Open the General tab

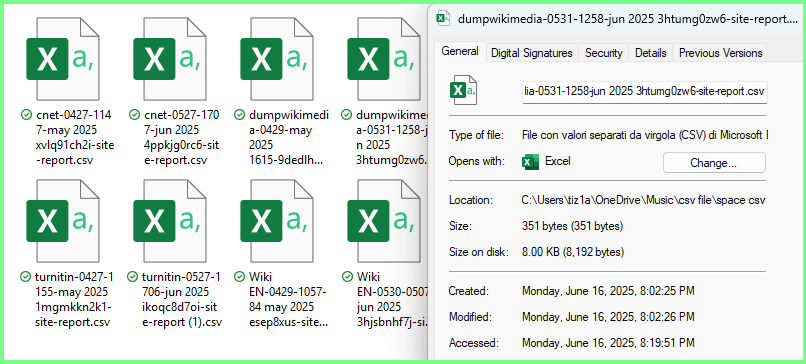pyautogui.click(x=460, y=51)
